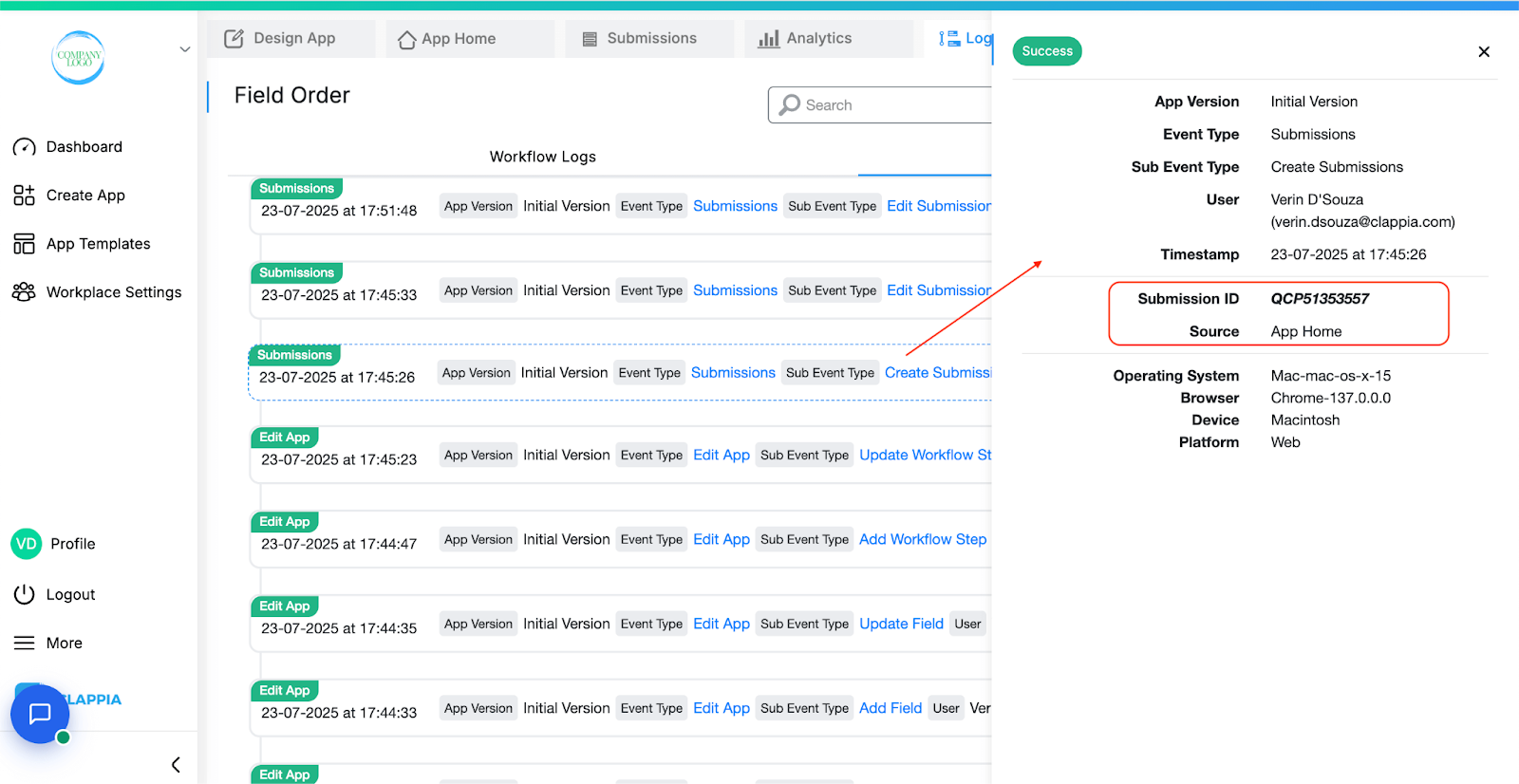
Task: Click Submission ID value QCP51353557
Action: click(1320, 299)
